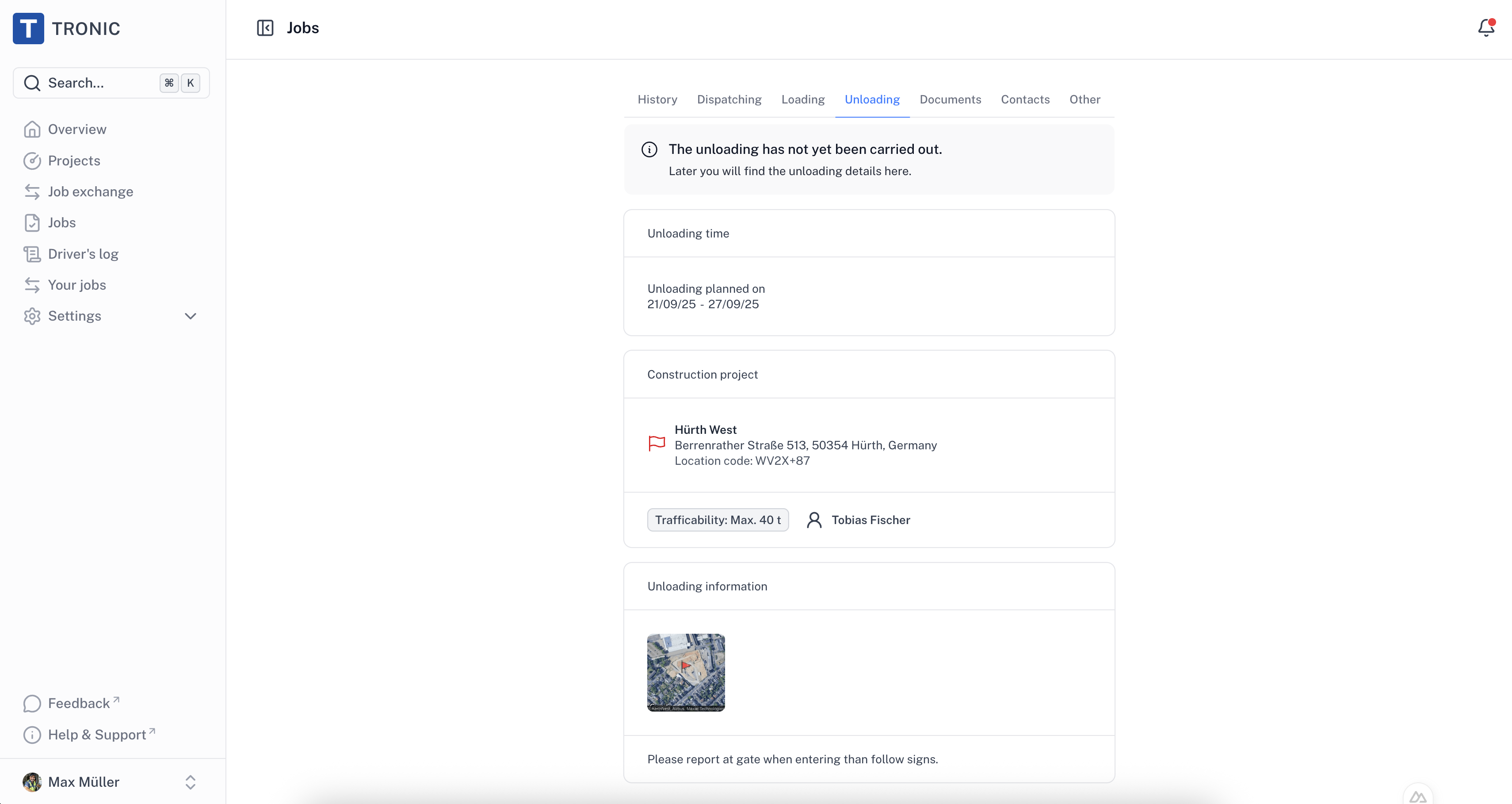Click the TRONIC logo icon
This screenshot has height=804, width=1512.
tap(28, 28)
